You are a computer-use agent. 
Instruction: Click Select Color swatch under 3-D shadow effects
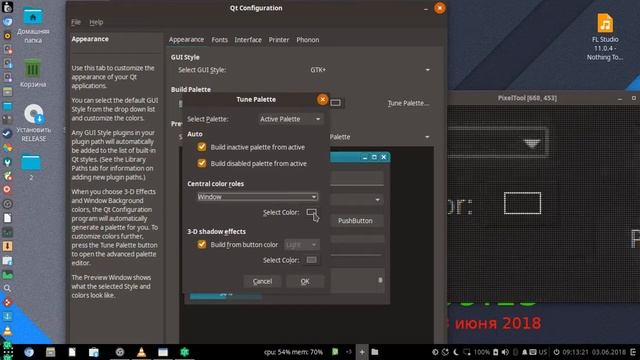[311, 260]
